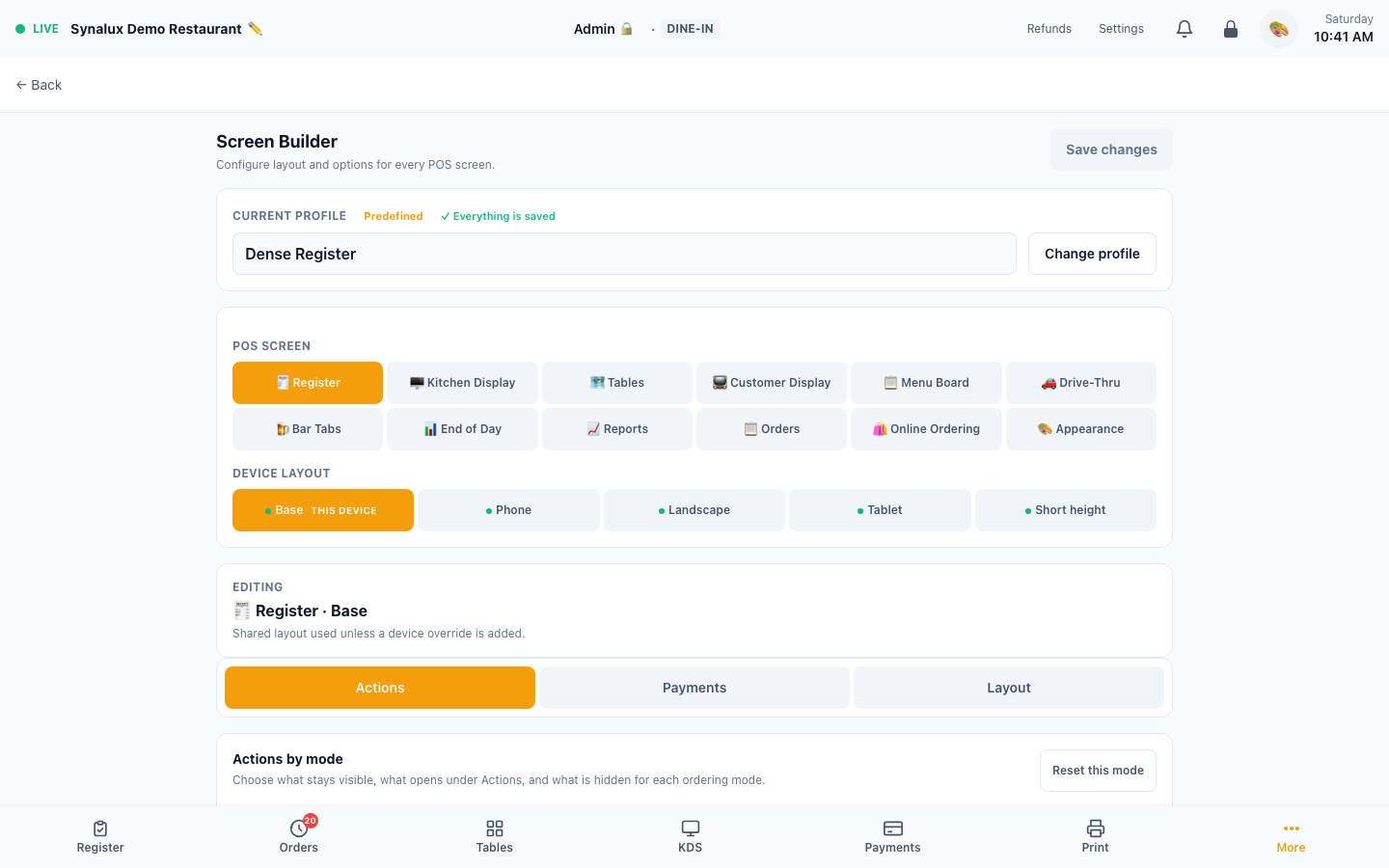Viewport: 1389px width, 868px height.
Task: Open Tables in bottom navigation
Action: pos(495,836)
